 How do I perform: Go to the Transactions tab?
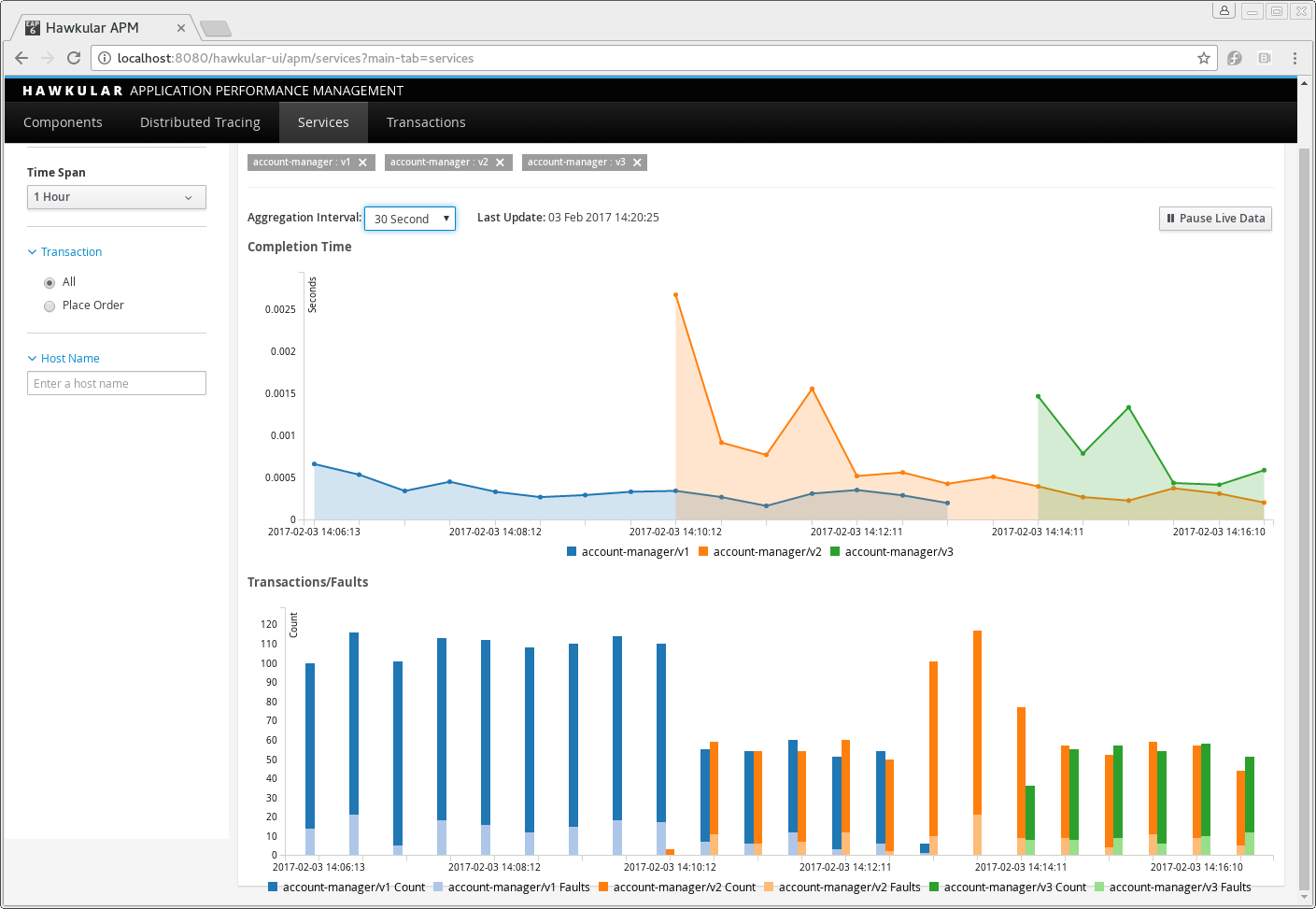pyautogui.click(x=426, y=122)
